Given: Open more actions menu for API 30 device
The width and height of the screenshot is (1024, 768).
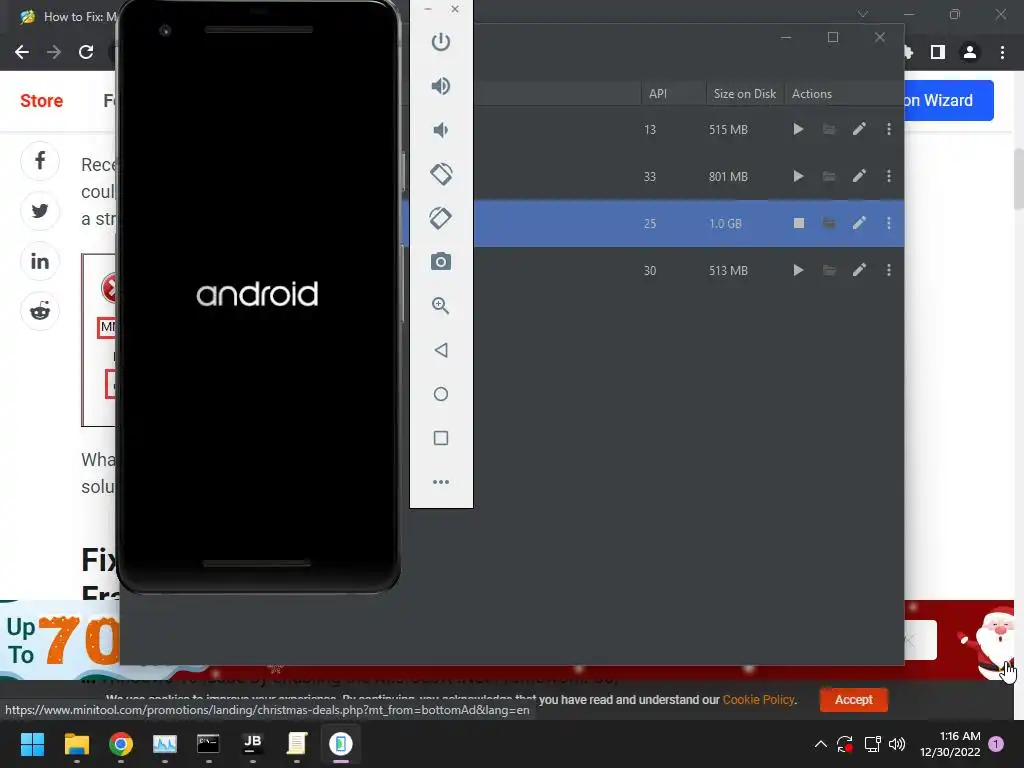Looking at the screenshot, I should coord(889,270).
